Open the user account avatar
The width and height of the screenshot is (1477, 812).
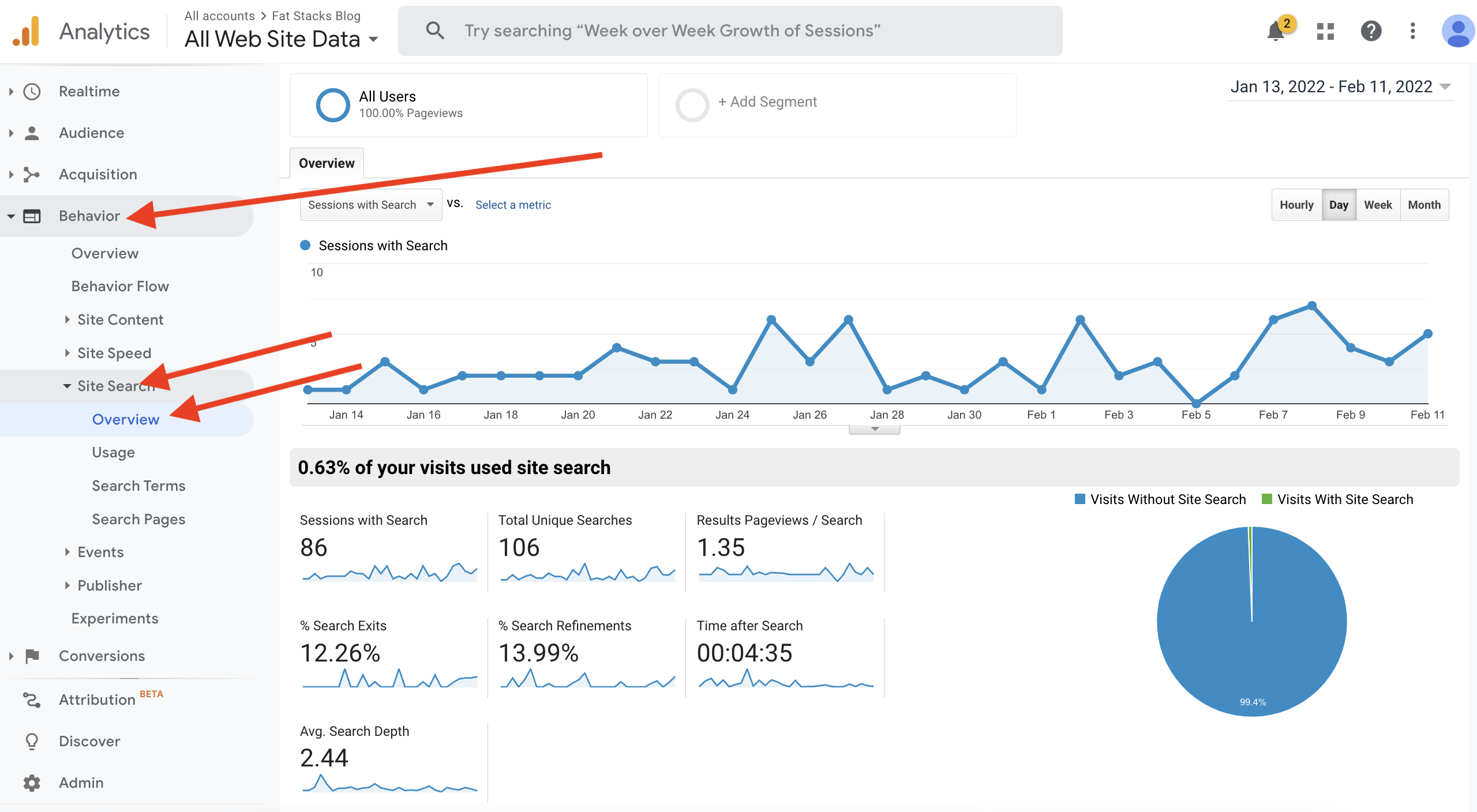point(1457,31)
